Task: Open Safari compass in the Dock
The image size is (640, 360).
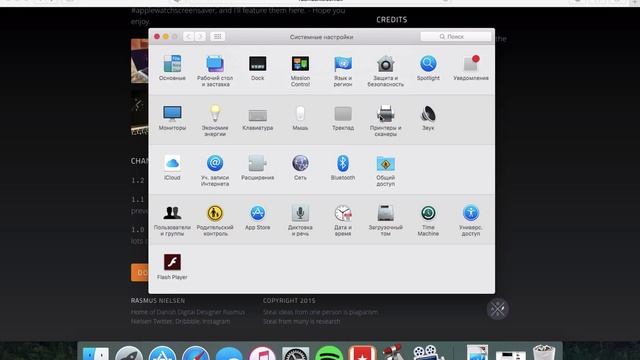Action: point(196,354)
